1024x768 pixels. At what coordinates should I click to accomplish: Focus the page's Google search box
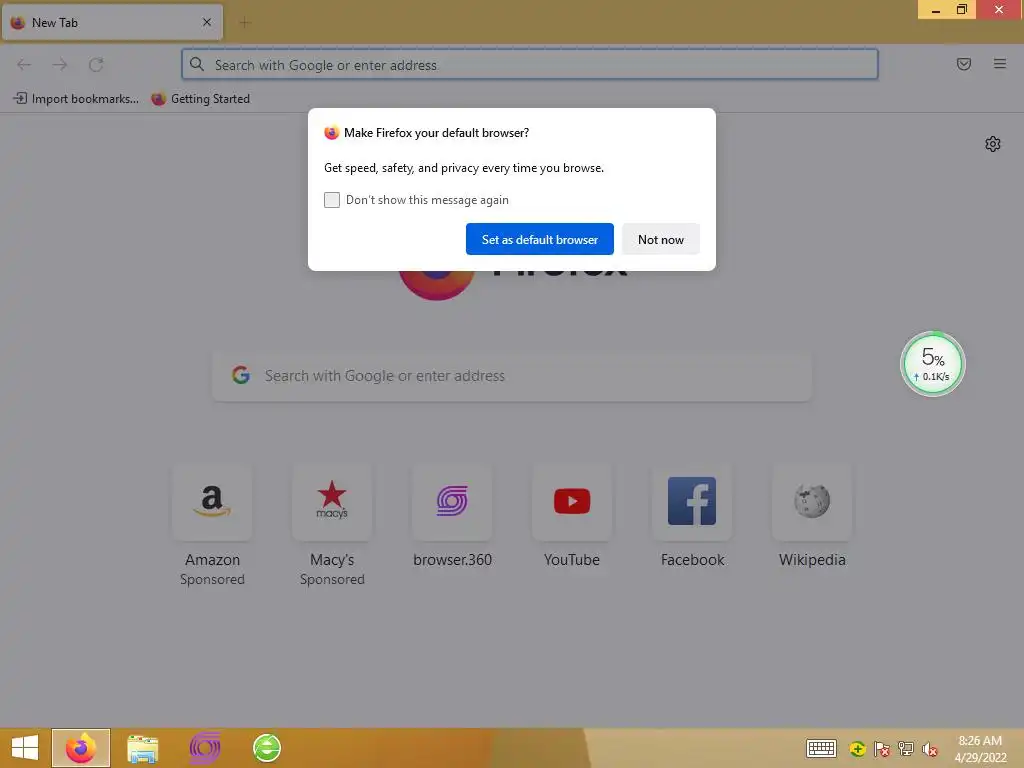point(512,376)
